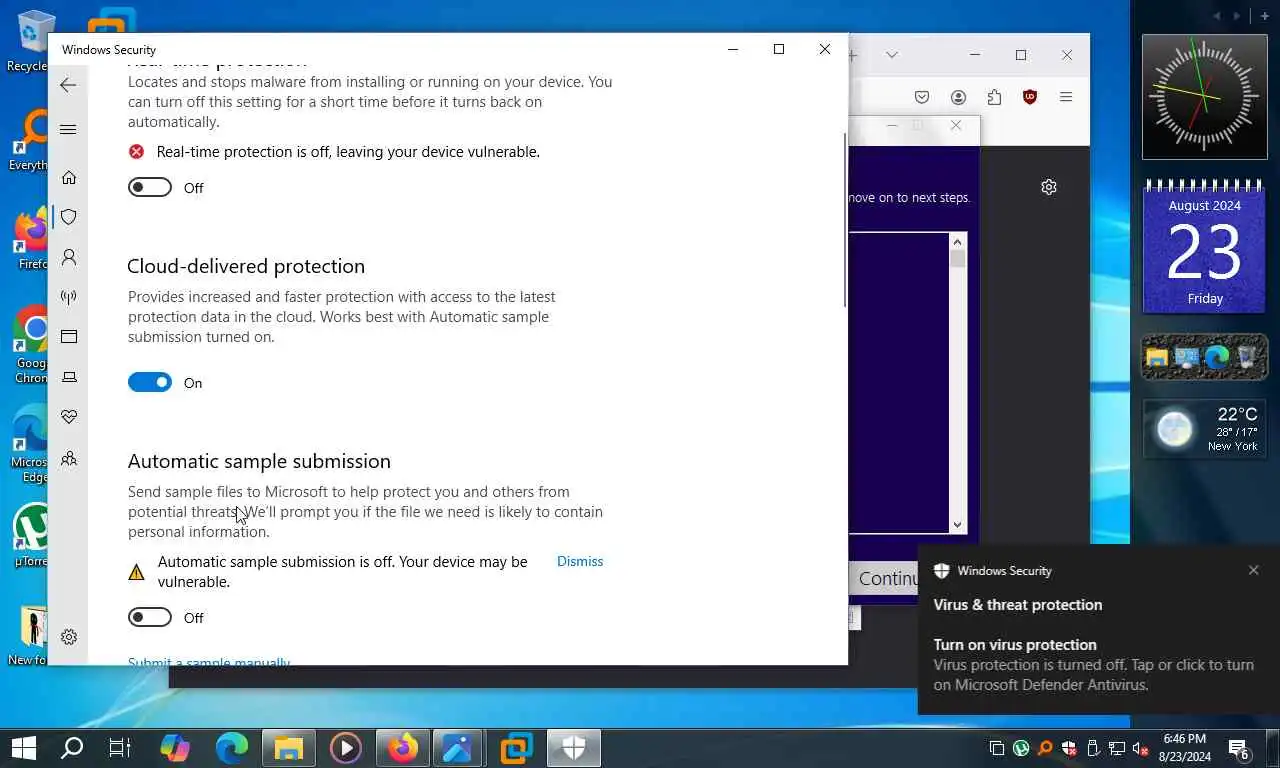Open Google Chrome desktop shortcut
Screen dimensions: 1280x768
click(x=30, y=345)
